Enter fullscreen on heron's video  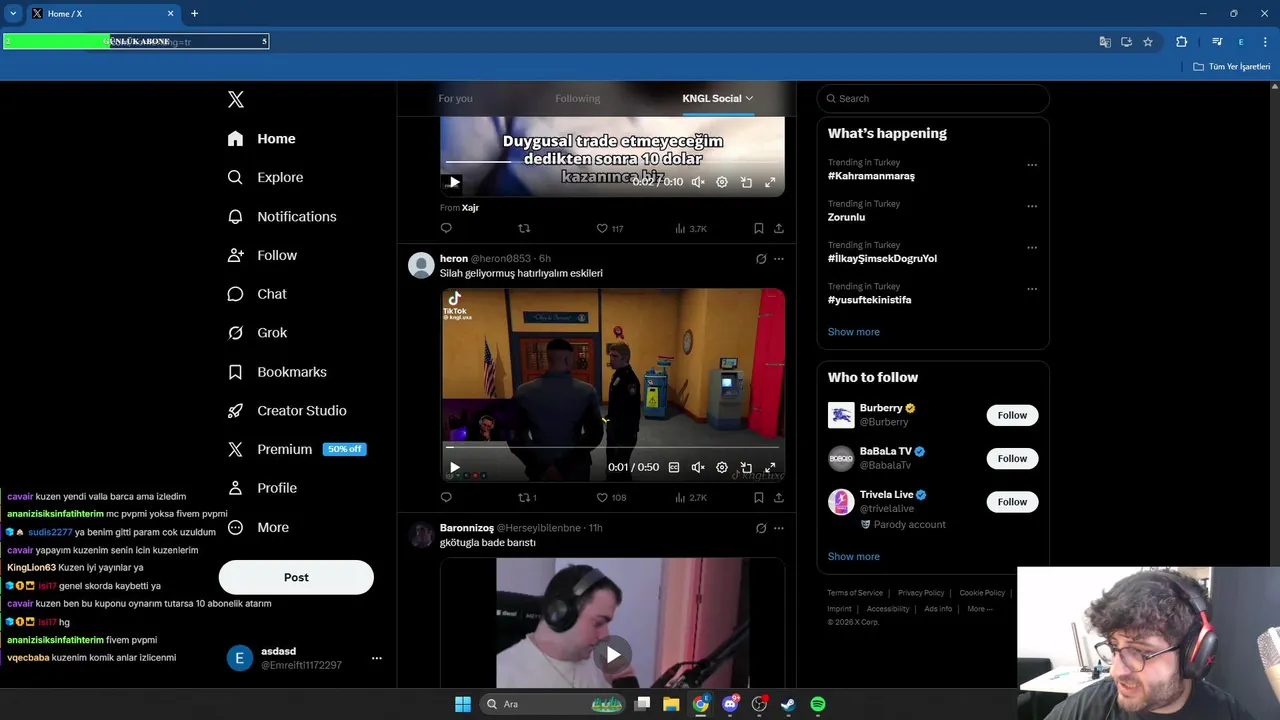770,467
